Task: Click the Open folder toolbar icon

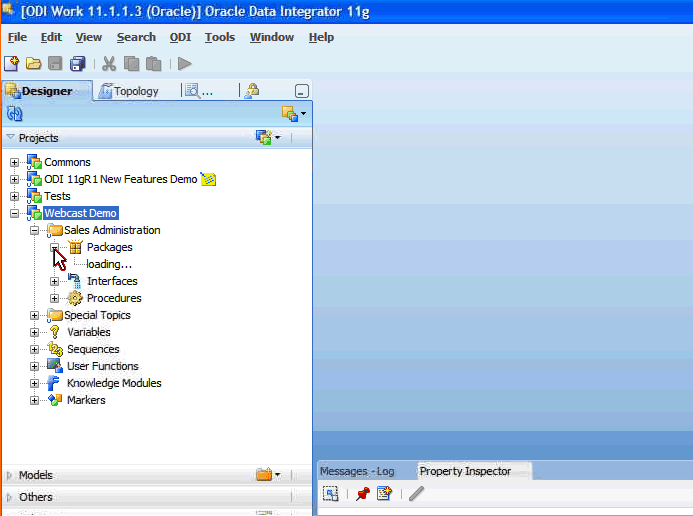Action: 33,64
